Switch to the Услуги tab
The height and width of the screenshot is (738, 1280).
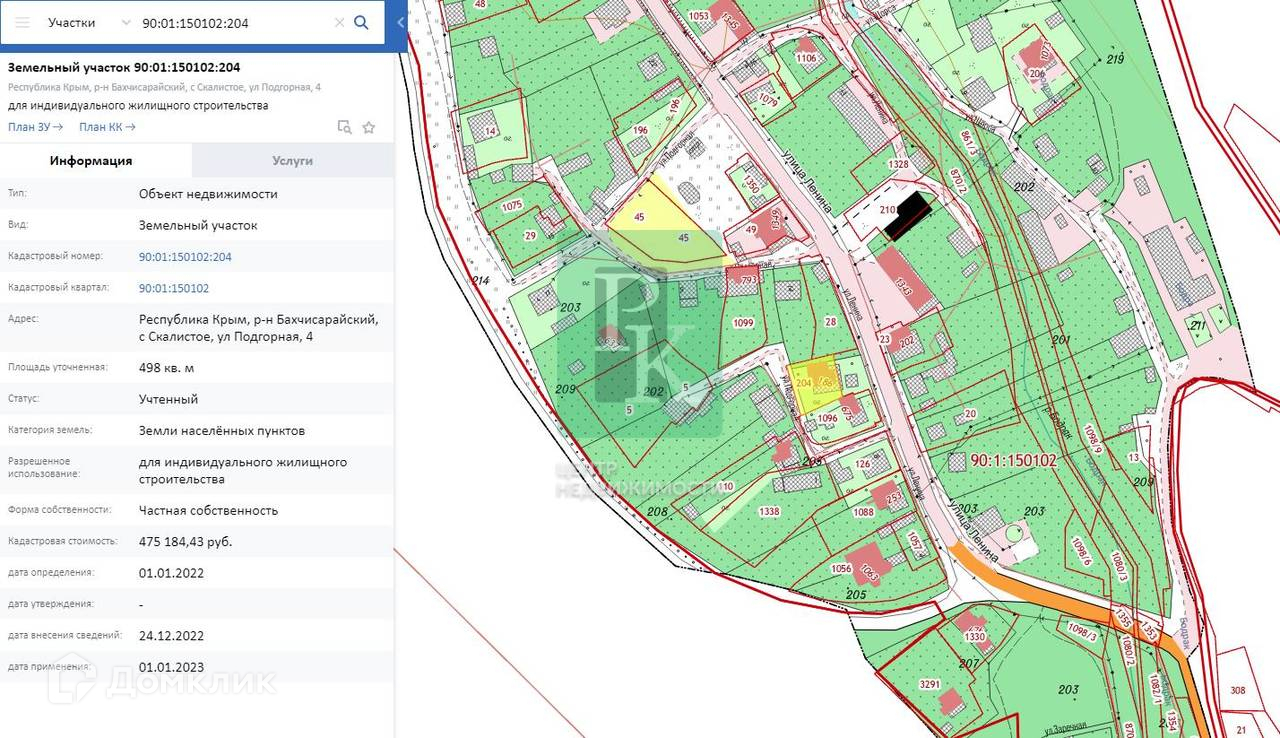292,160
